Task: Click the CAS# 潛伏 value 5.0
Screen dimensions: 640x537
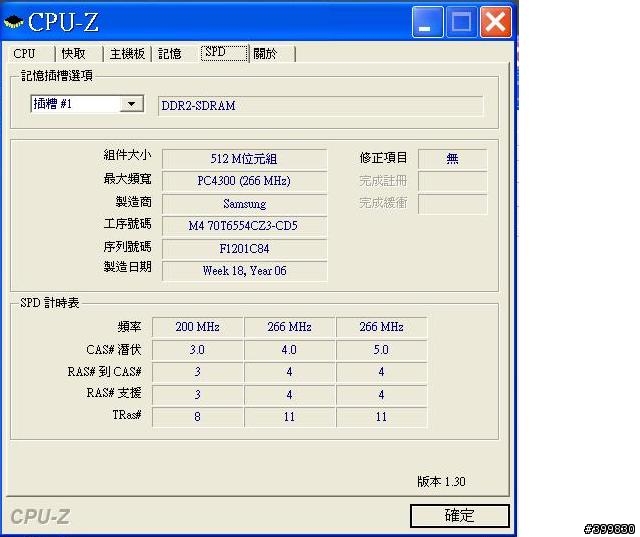Action: point(381,350)
